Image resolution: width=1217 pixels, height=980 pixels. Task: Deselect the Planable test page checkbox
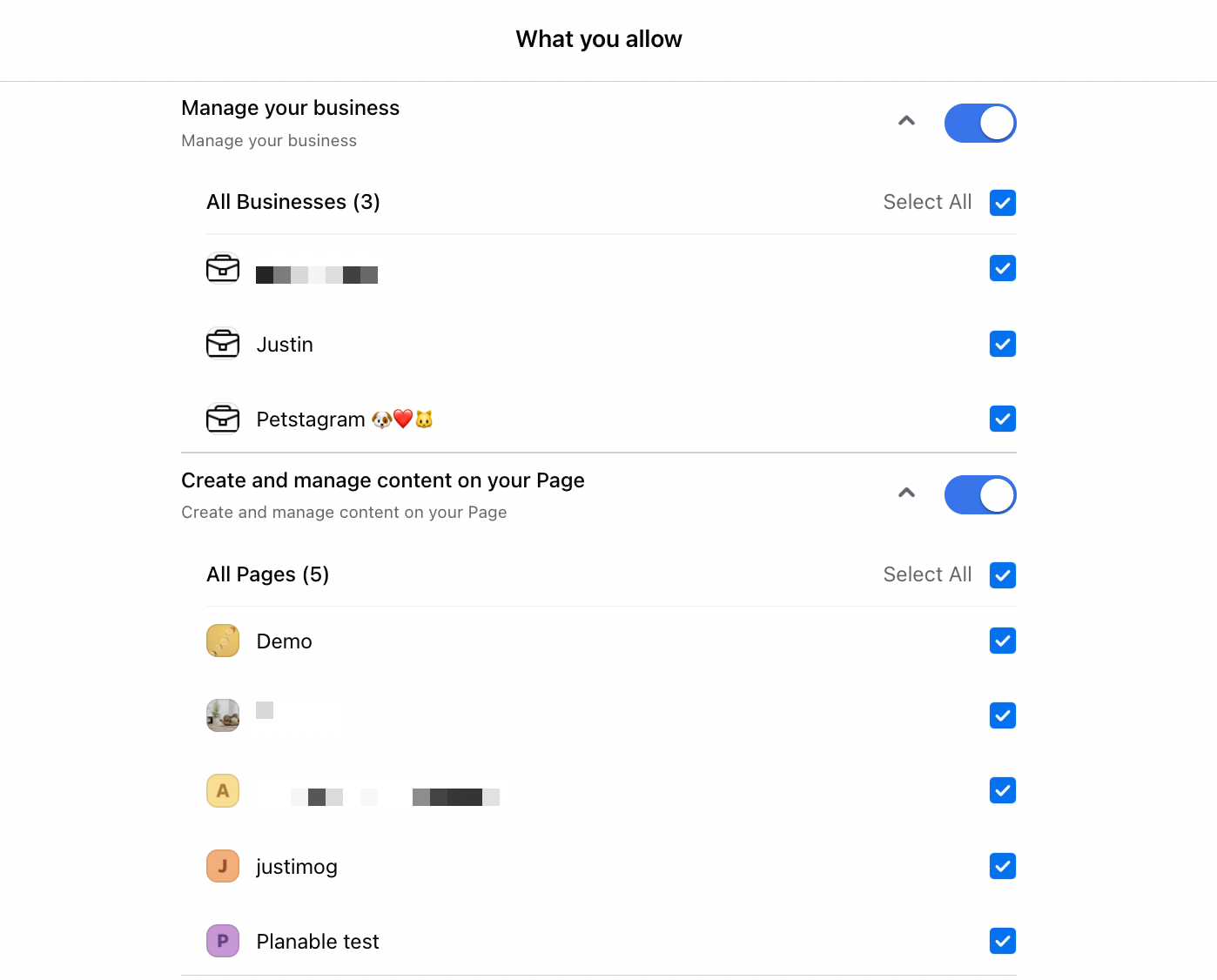[1003, 941]
